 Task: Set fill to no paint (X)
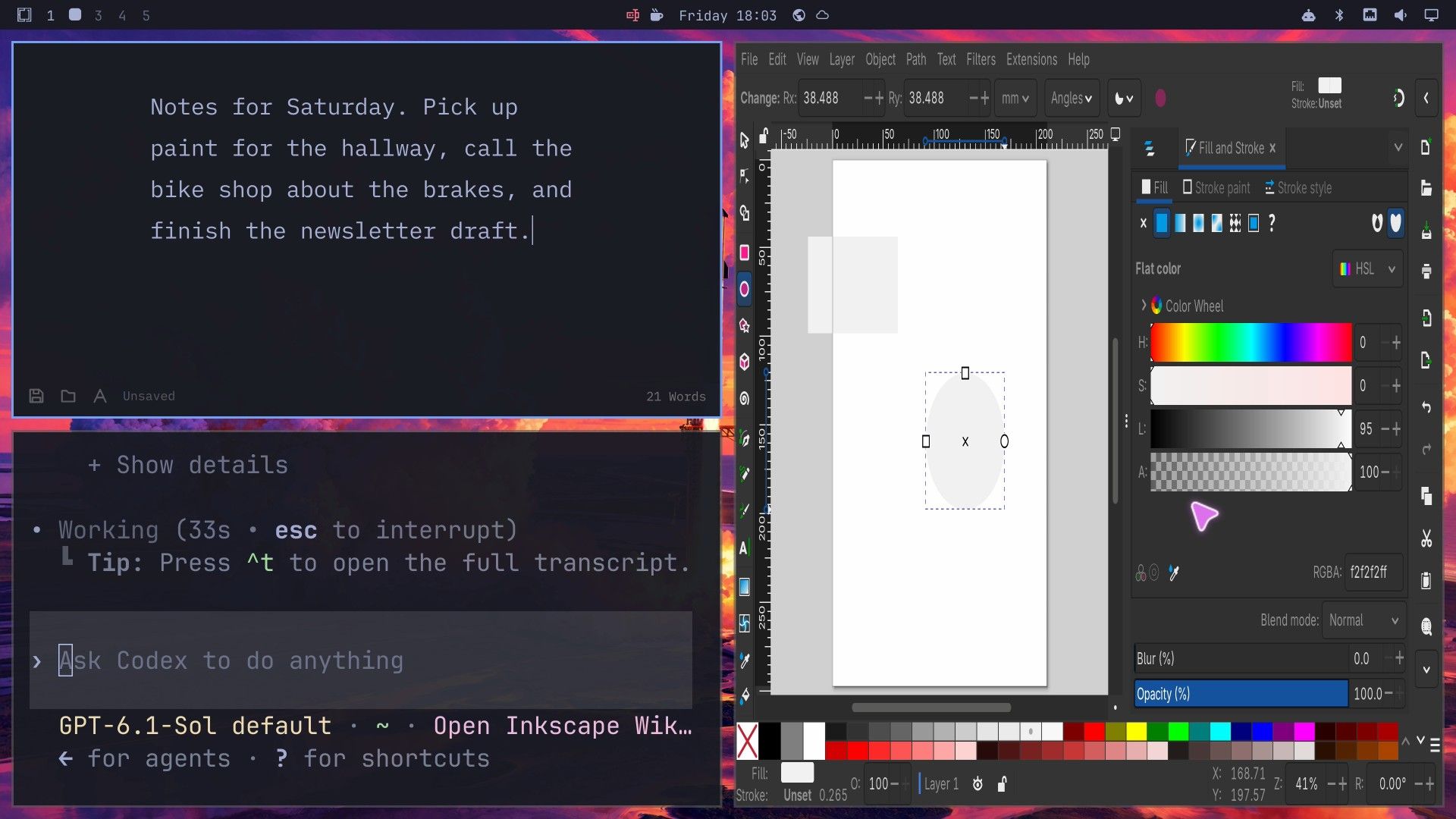(x=1144, y=223)
